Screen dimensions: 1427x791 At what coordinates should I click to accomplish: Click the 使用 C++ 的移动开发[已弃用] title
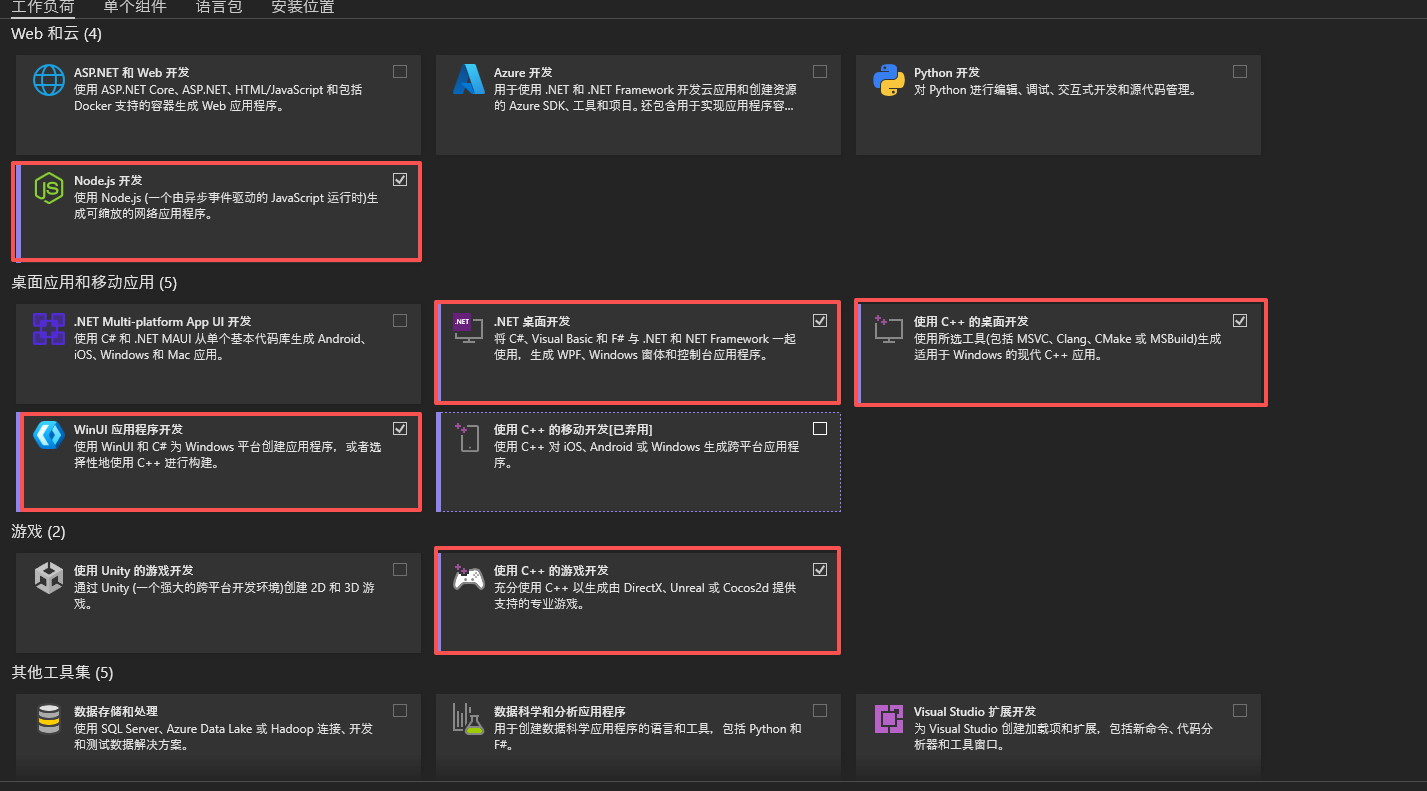(573, 430)
